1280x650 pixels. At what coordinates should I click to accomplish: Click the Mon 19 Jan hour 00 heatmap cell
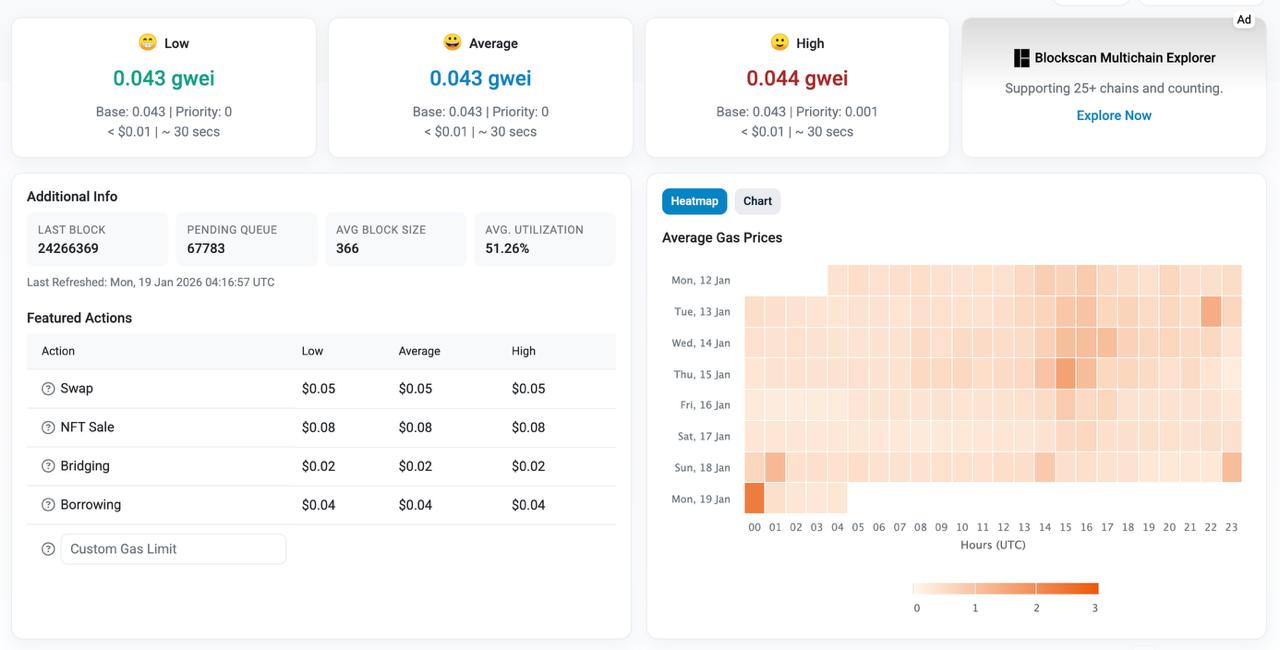click(754, 498)
